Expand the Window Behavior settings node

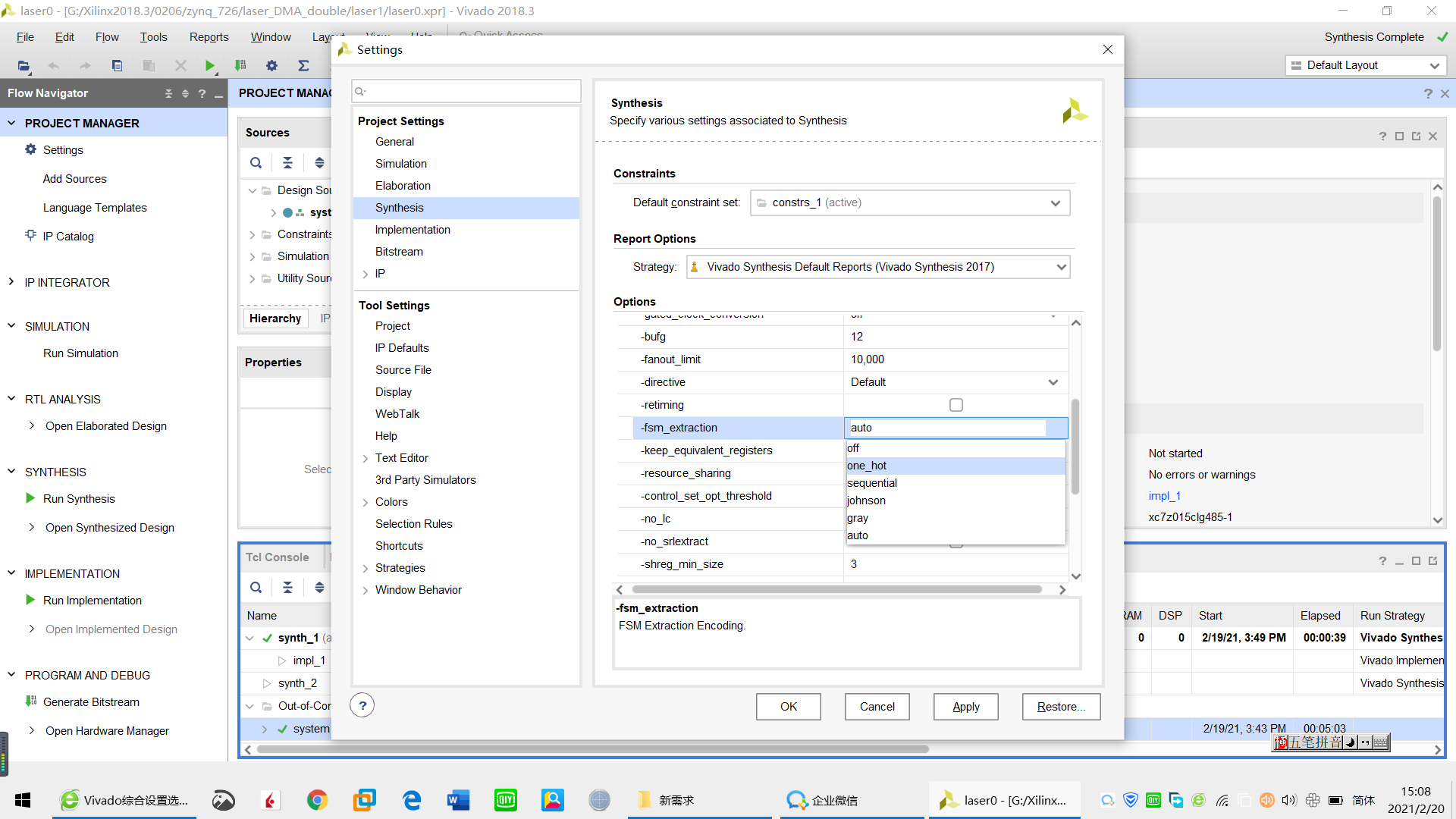366,590
